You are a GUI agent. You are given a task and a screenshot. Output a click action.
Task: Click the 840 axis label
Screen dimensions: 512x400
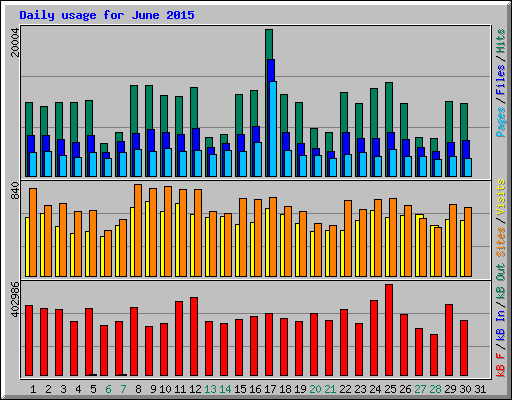[15, 191]
